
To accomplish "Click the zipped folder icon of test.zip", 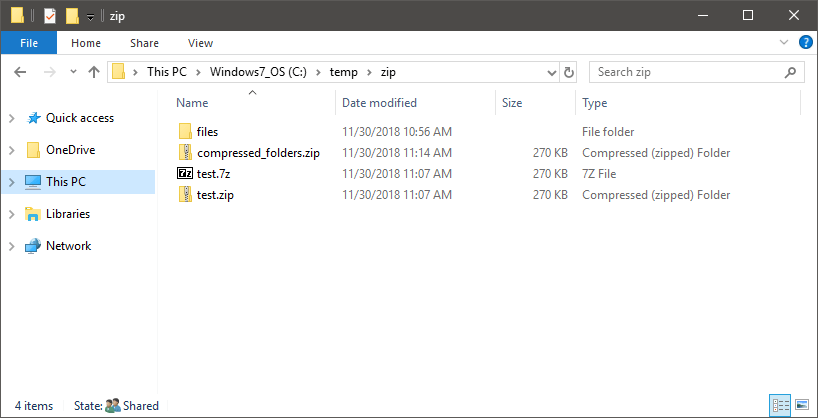I will tap(185, 195).
